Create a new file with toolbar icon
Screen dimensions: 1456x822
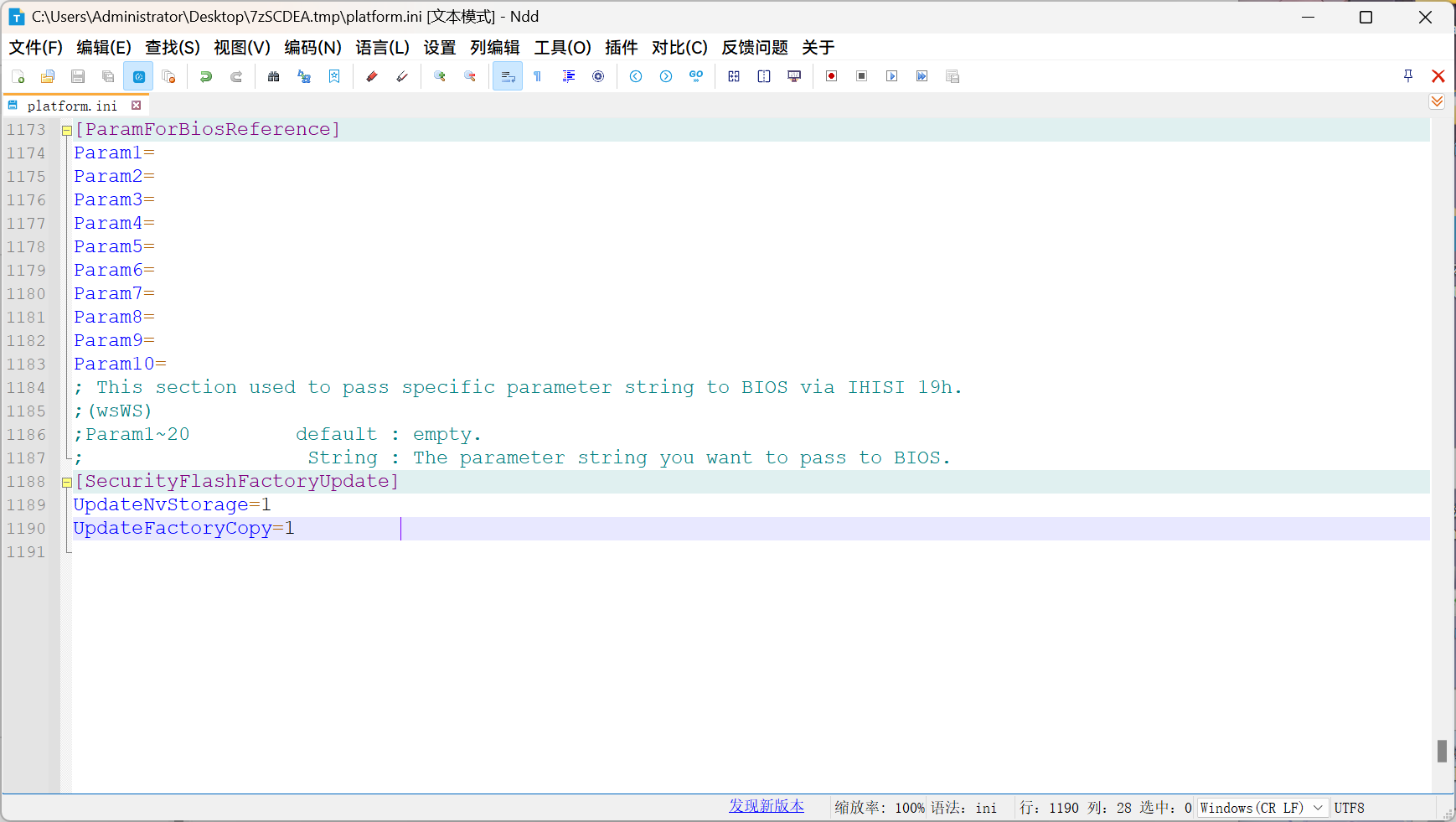[x=18, y=76]
